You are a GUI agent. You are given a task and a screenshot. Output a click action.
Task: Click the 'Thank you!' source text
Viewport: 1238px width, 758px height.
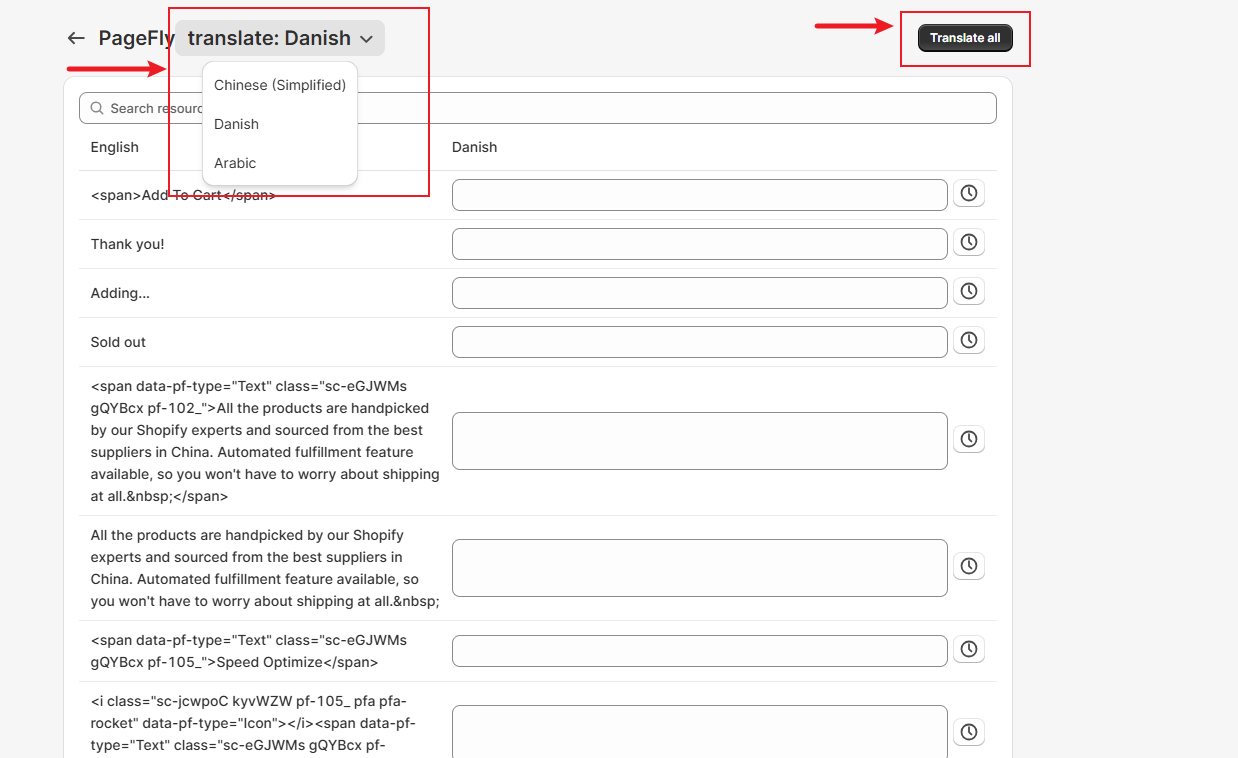[128, 244]
